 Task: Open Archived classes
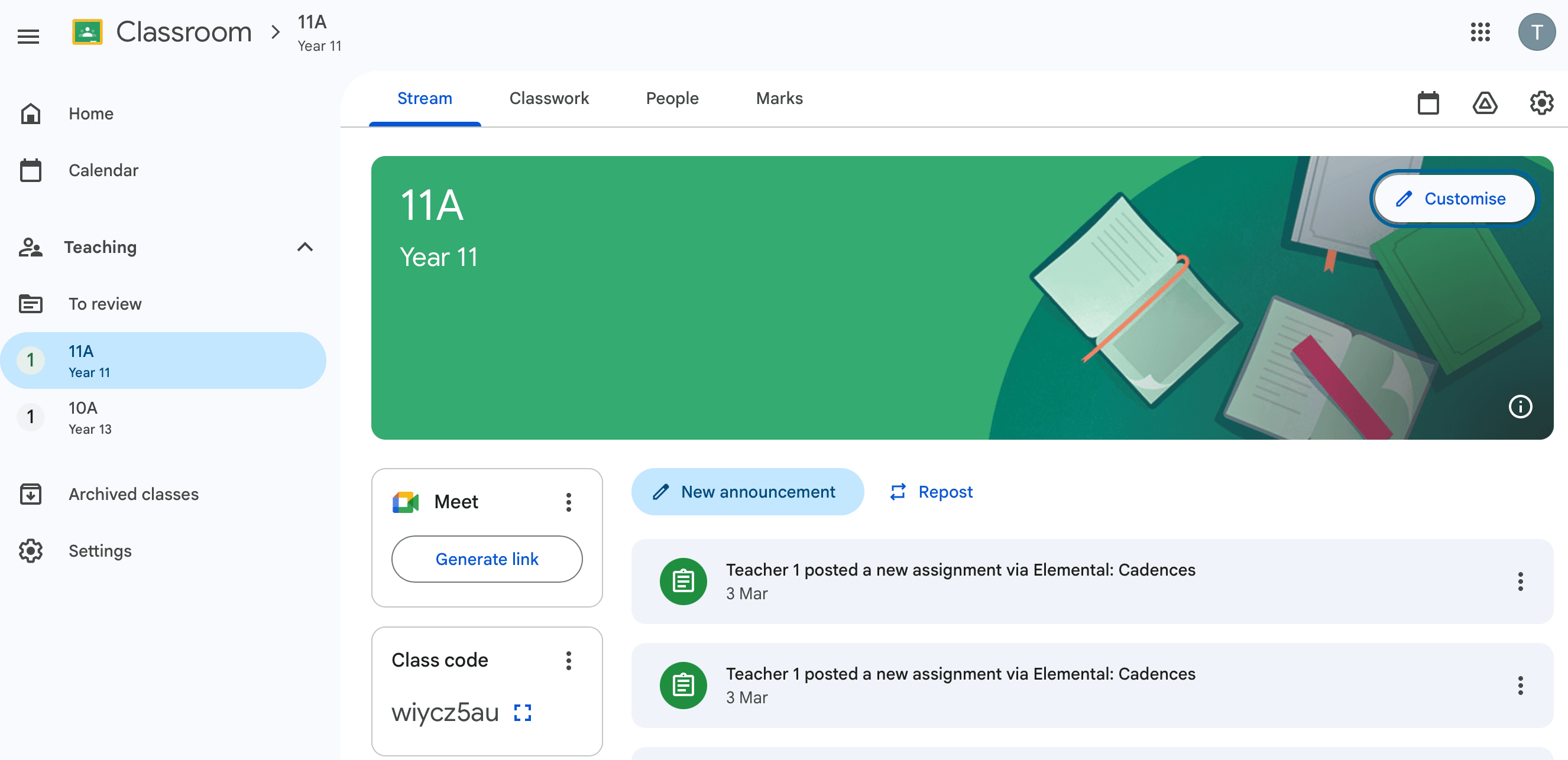tap(163, 493)
